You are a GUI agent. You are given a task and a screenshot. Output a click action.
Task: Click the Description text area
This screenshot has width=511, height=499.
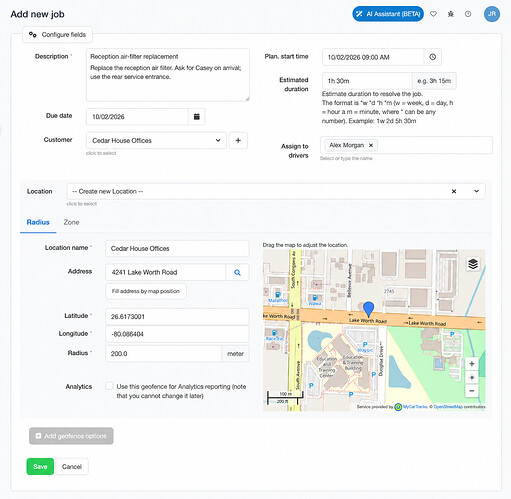pos(168,75)
